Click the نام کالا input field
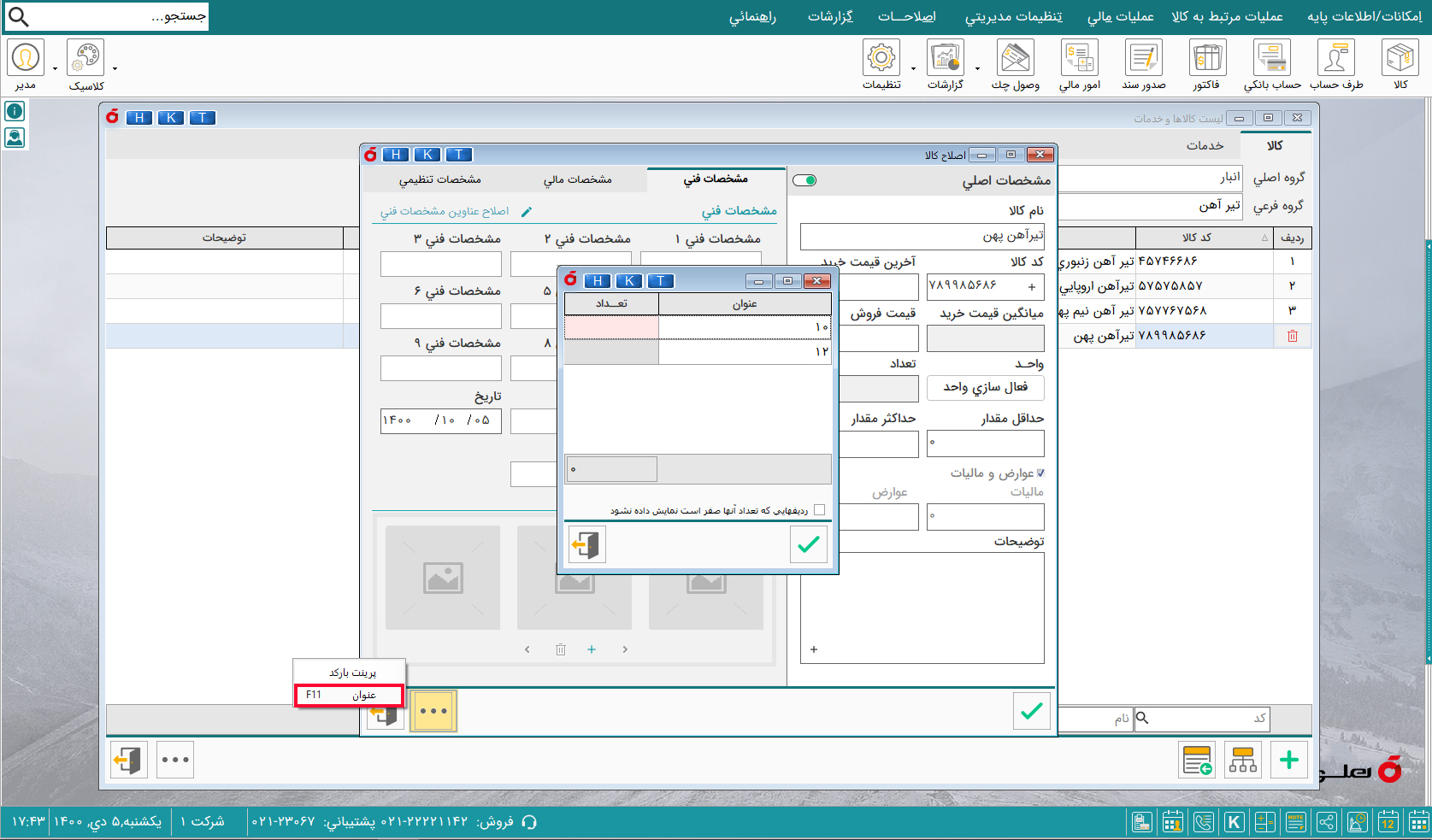Image resolution: width=1432 pixels, height=840 pixels. click(923, 236)
